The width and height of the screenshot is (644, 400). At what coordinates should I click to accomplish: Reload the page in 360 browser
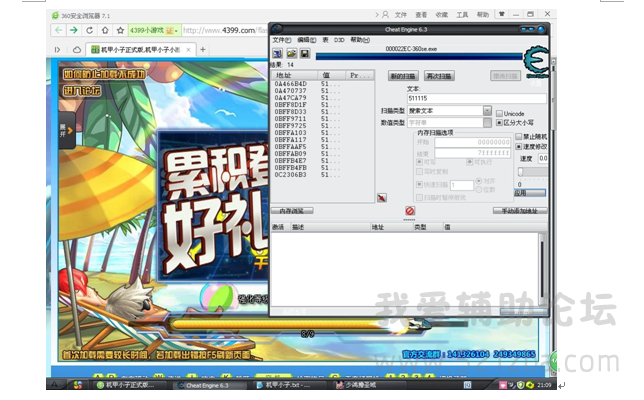(x=90, y=30)
